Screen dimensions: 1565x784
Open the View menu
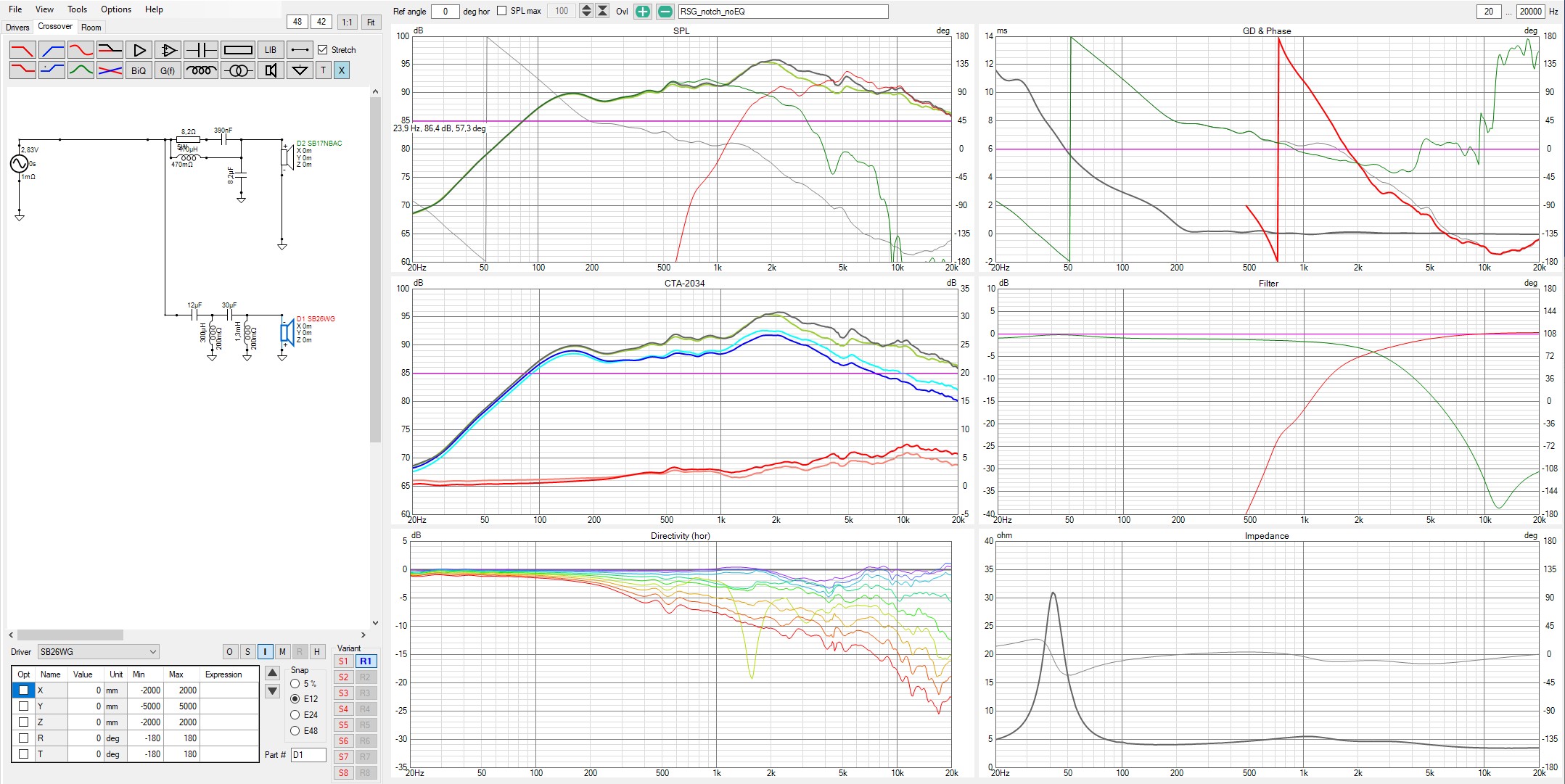44,9
